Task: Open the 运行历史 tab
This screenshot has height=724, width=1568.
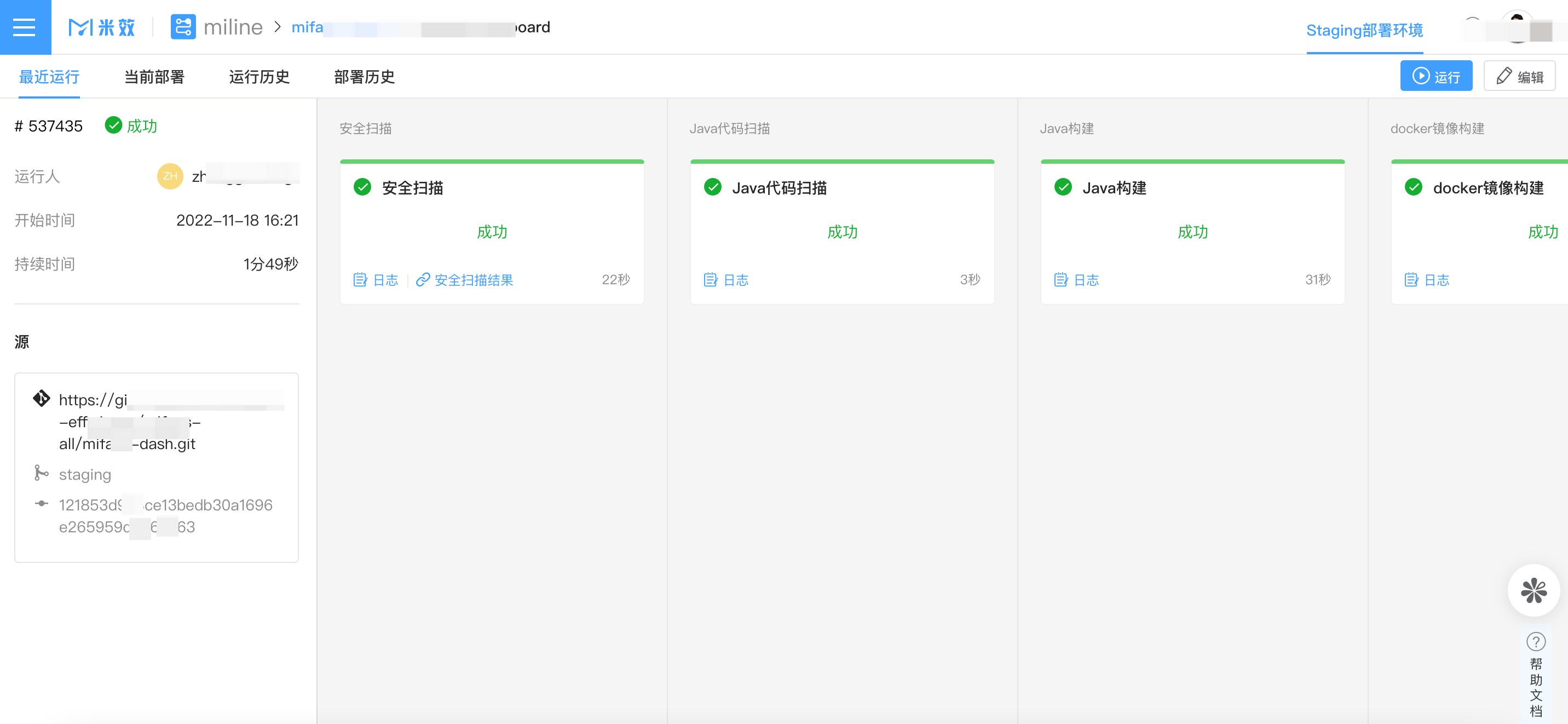Action: (259, 77)
